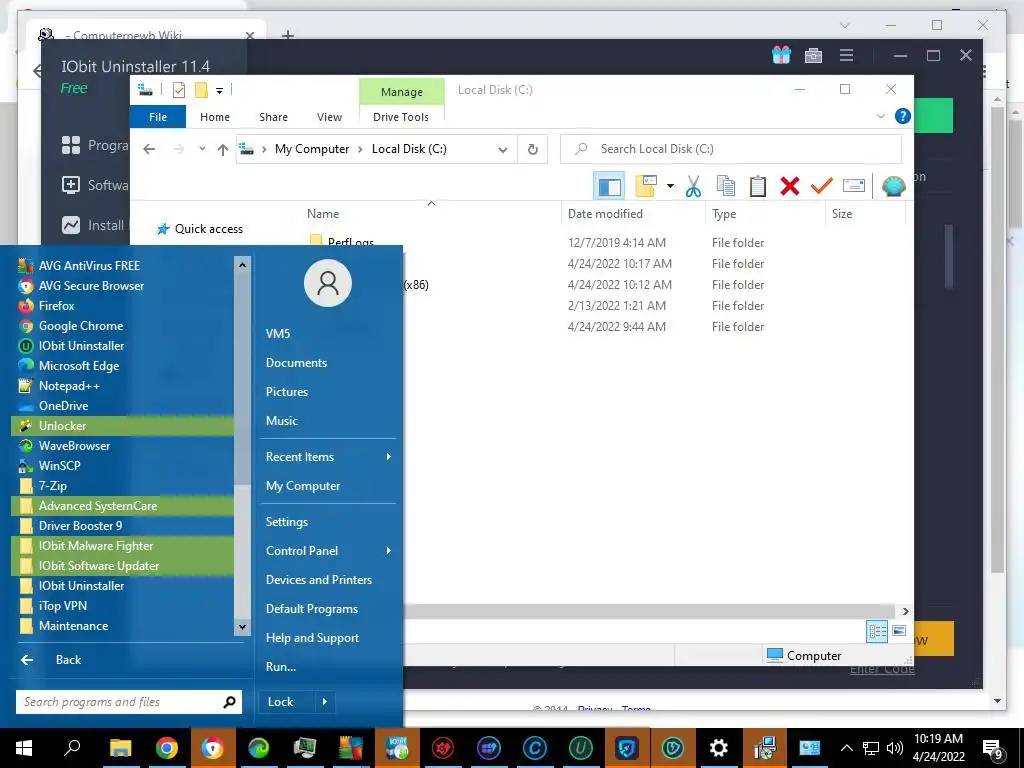The height and width of the screenshot is (768, 1024).
Task: Click Google Chrome icon on taskbar
Action: (x=167, y=748)
